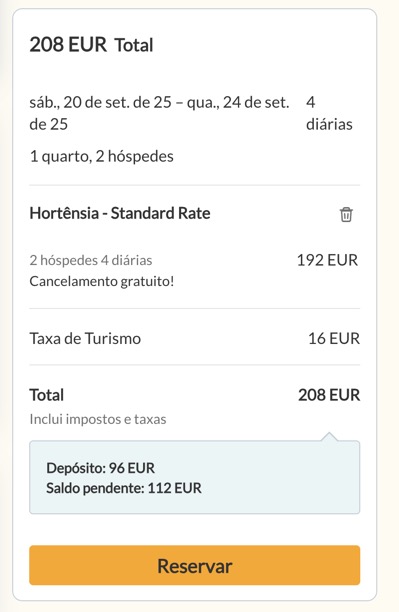Click the bold Total row label
The height and width of the screenshot is (612, 399).
pyautogui.click(x=46, y=395)
